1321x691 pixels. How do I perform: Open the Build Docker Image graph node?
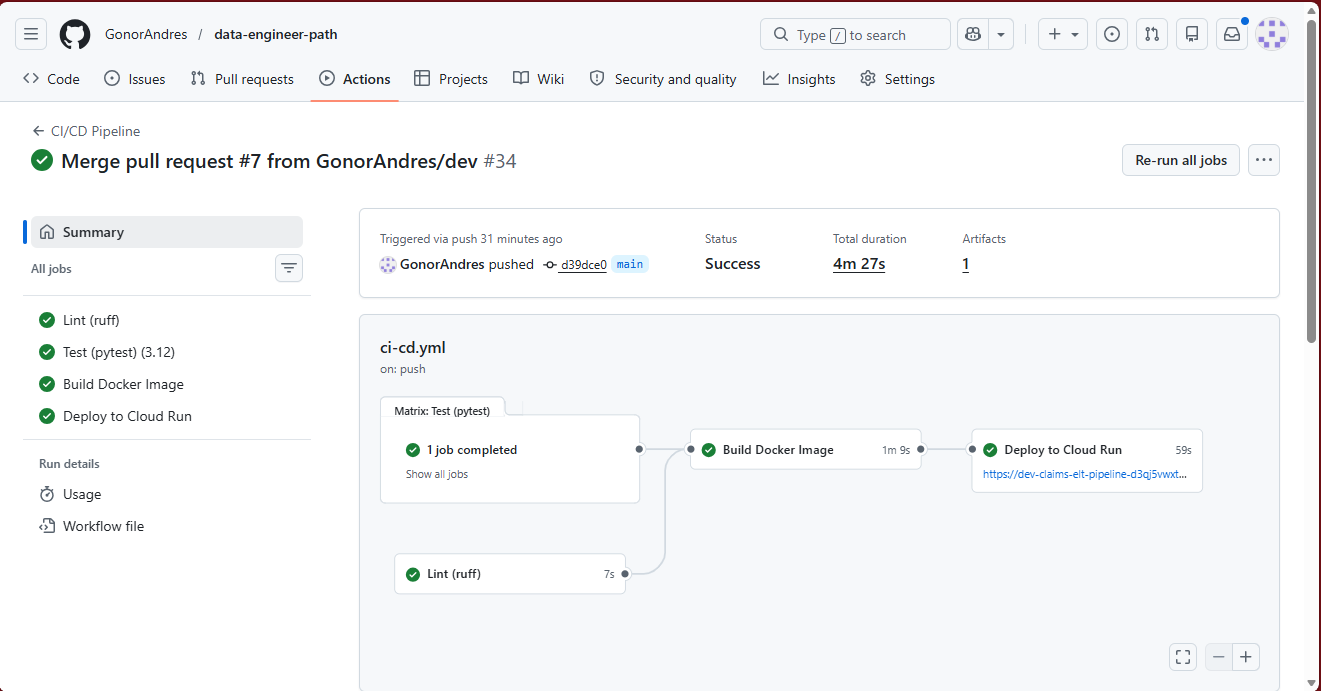pos(806,450)
